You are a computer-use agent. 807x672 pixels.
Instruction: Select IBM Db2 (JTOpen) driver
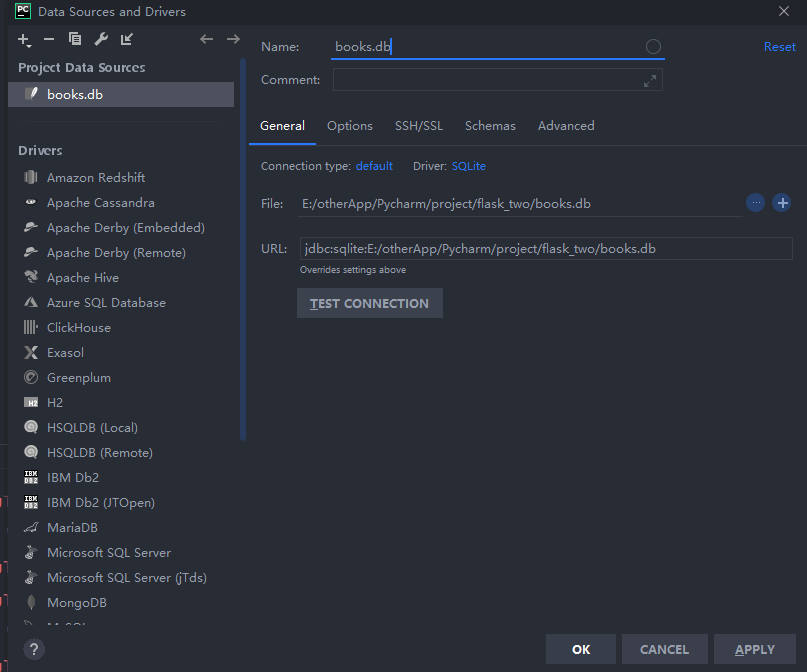point(121,502)
